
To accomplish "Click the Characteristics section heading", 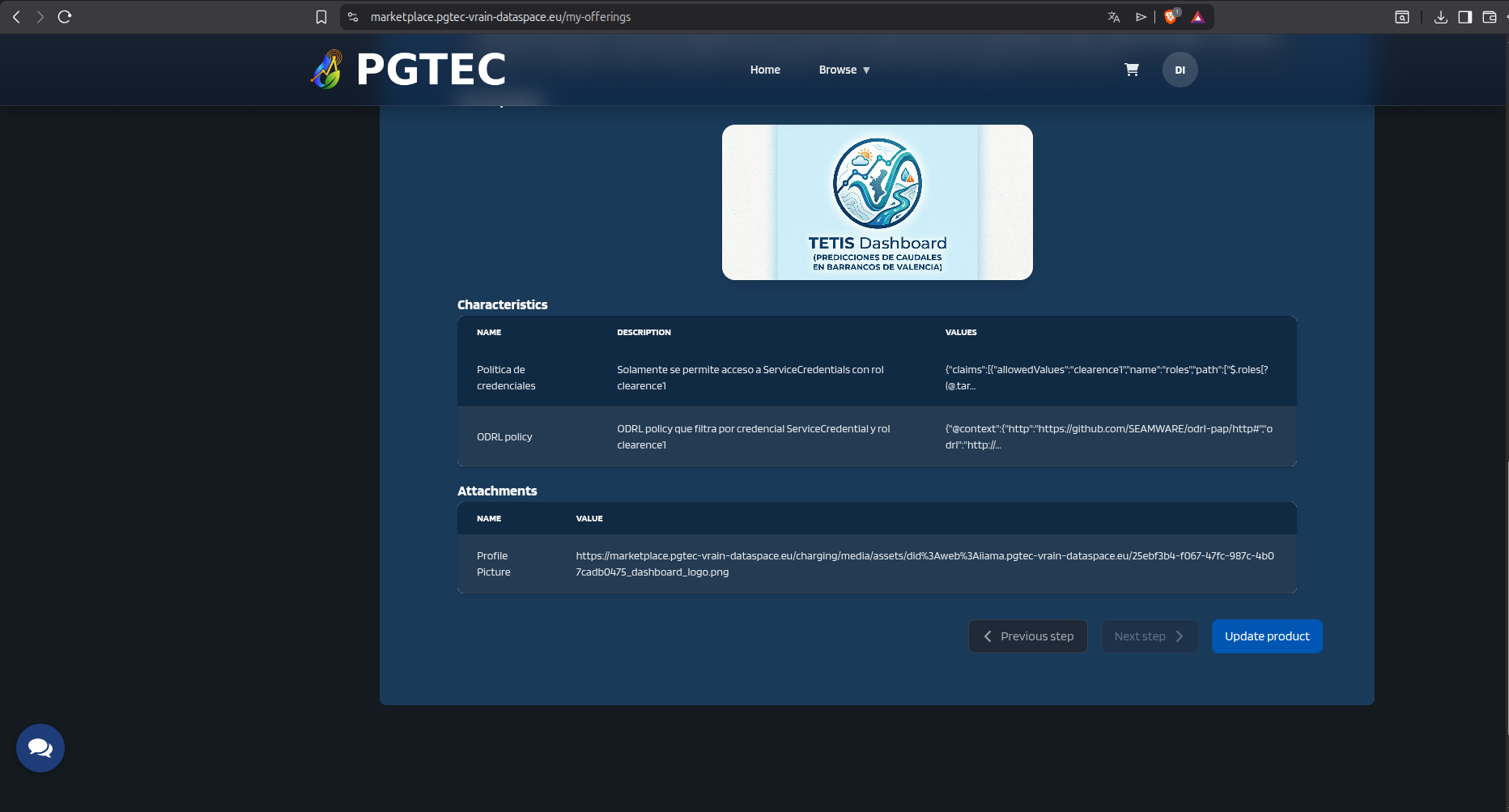I will pyautogui.click(x=503, y=305).
